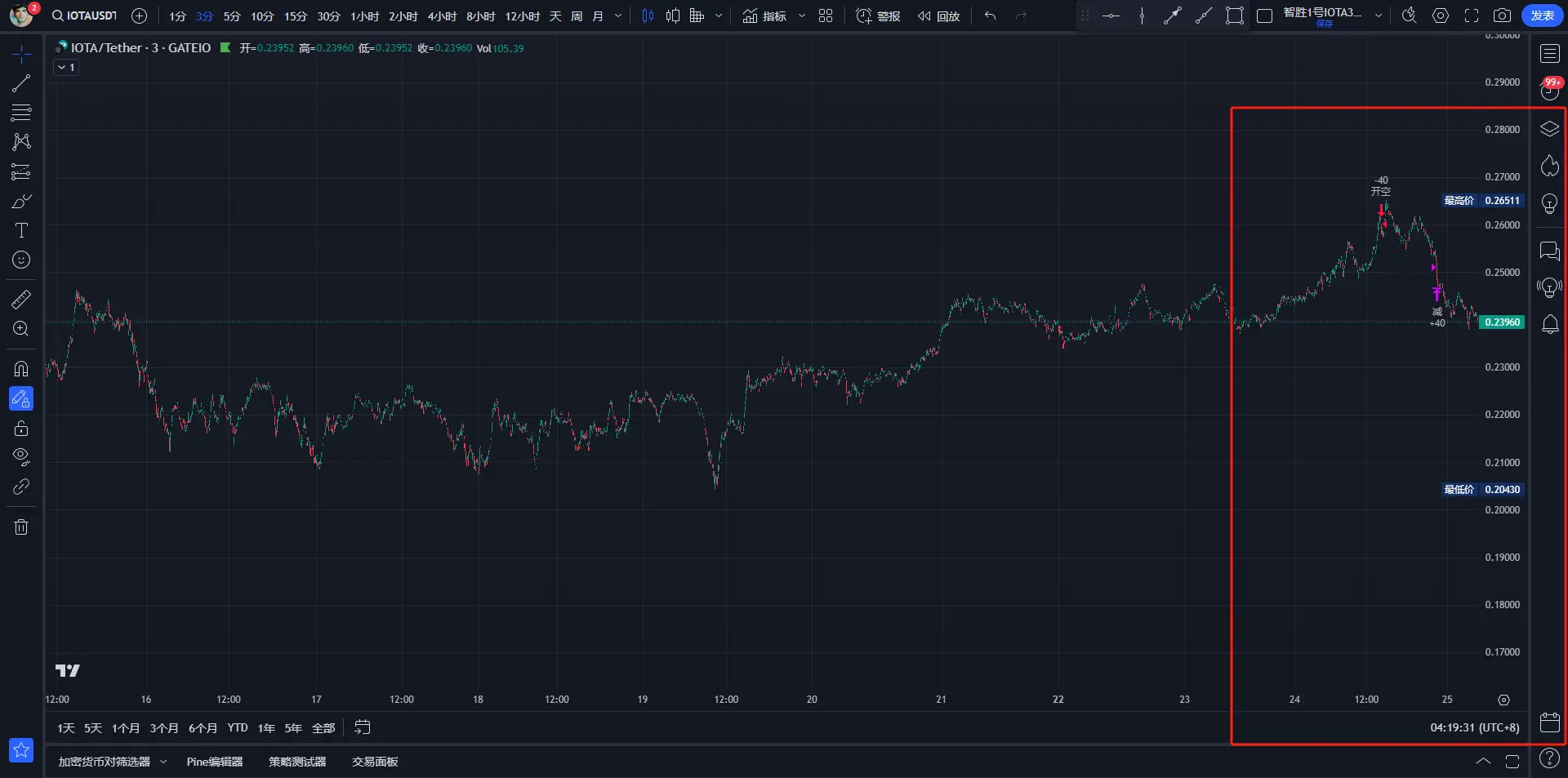Switch to the 策略测试器 tab
Viewport: 1568px width, 778px height.
click(x=297, y=762)
